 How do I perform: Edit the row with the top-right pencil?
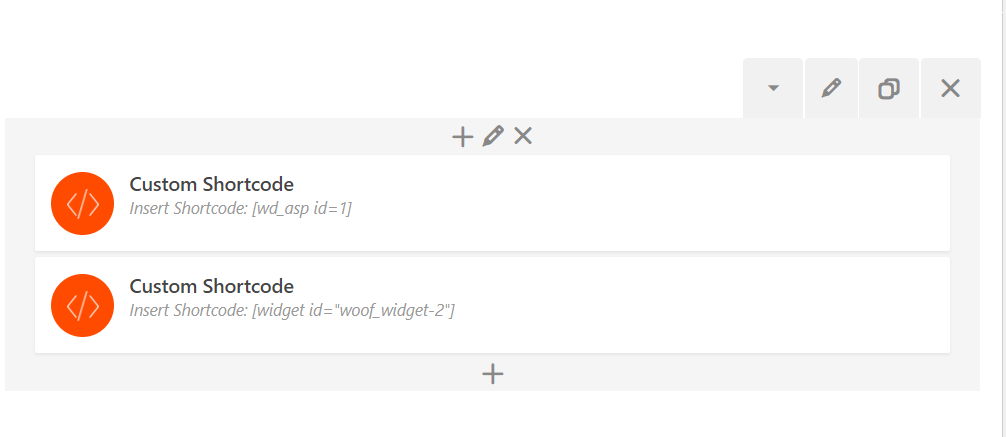click(830, 89)
